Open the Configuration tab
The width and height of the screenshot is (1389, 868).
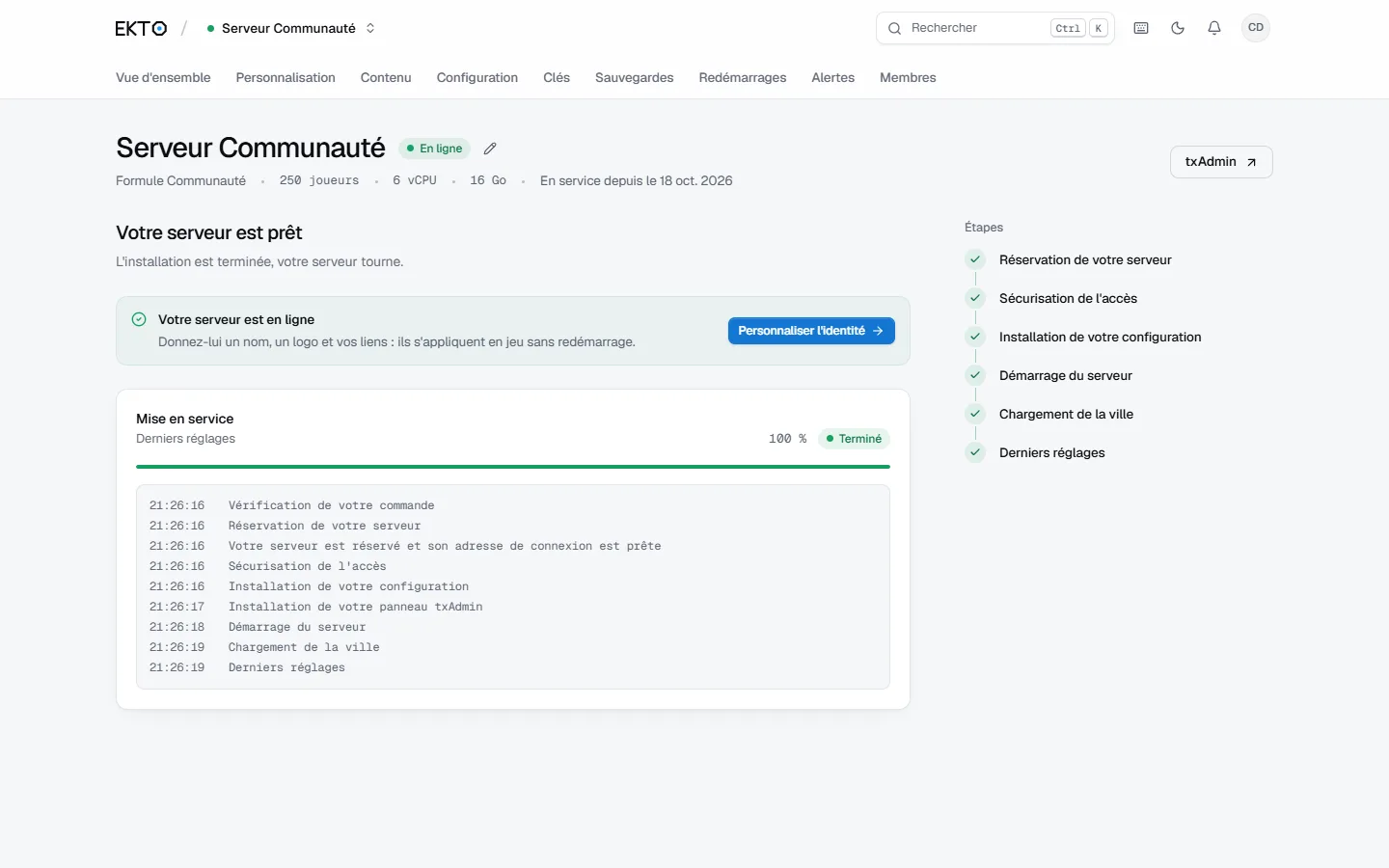tap(477, 77)
